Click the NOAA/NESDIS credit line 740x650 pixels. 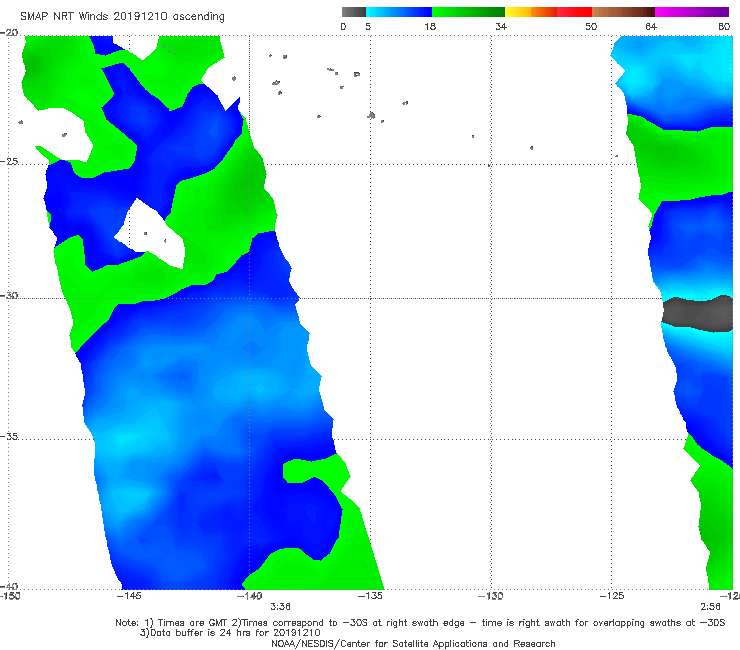pos(413,644)
